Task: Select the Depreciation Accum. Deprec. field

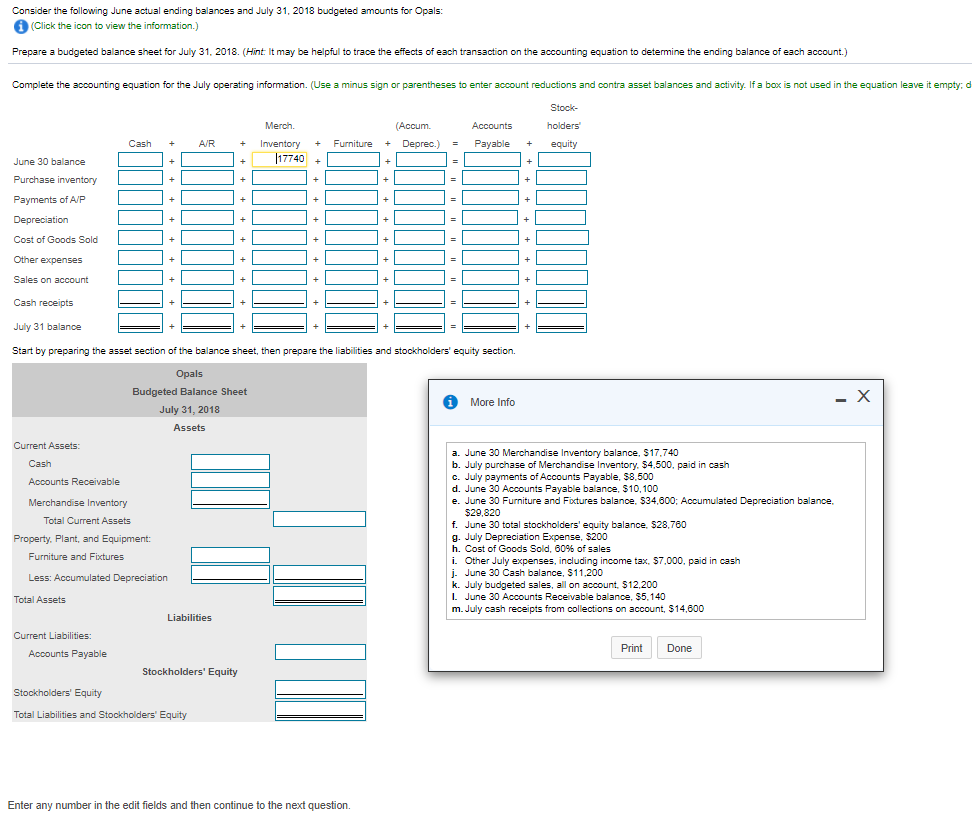Action: pos(420,218)
